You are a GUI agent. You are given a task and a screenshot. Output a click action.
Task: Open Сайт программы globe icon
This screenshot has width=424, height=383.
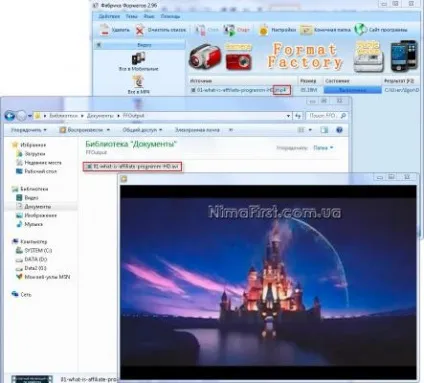[360, 30]
